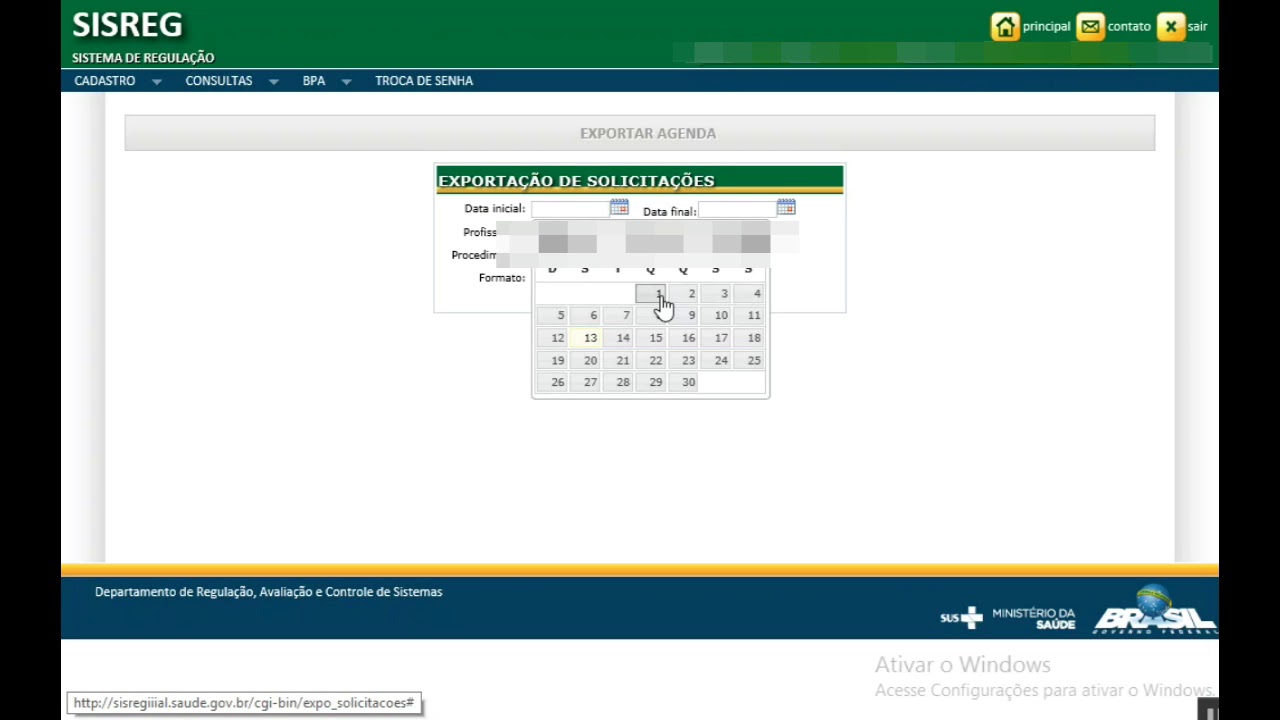This screenshot has width=1280, height=720.
Task: Select day 15 in the calendar
Action: tap(650, 338)
